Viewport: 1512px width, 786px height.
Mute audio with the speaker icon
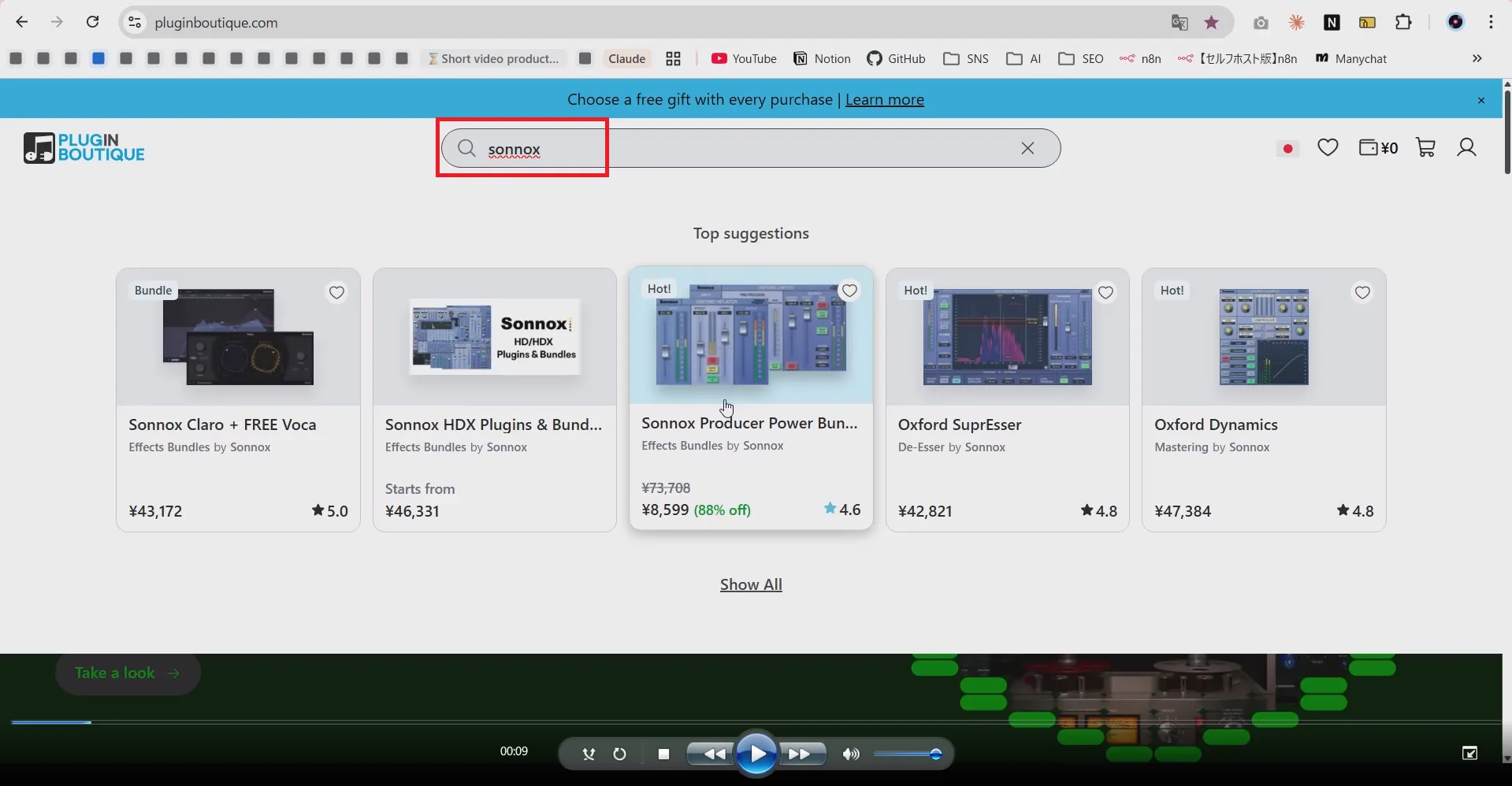point(851,754)
